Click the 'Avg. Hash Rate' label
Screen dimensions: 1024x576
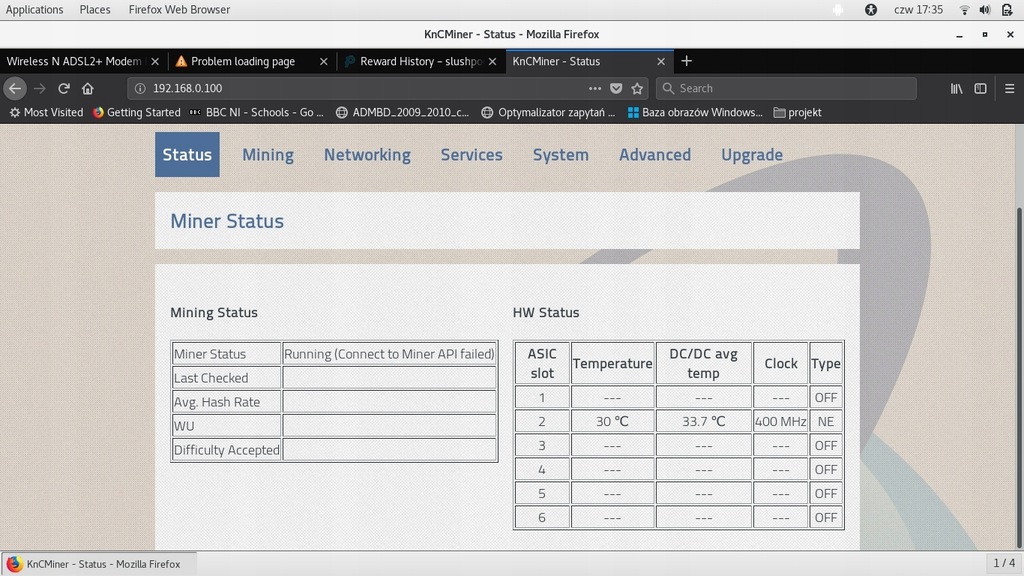pyautogui.click(x=217, y=402)
